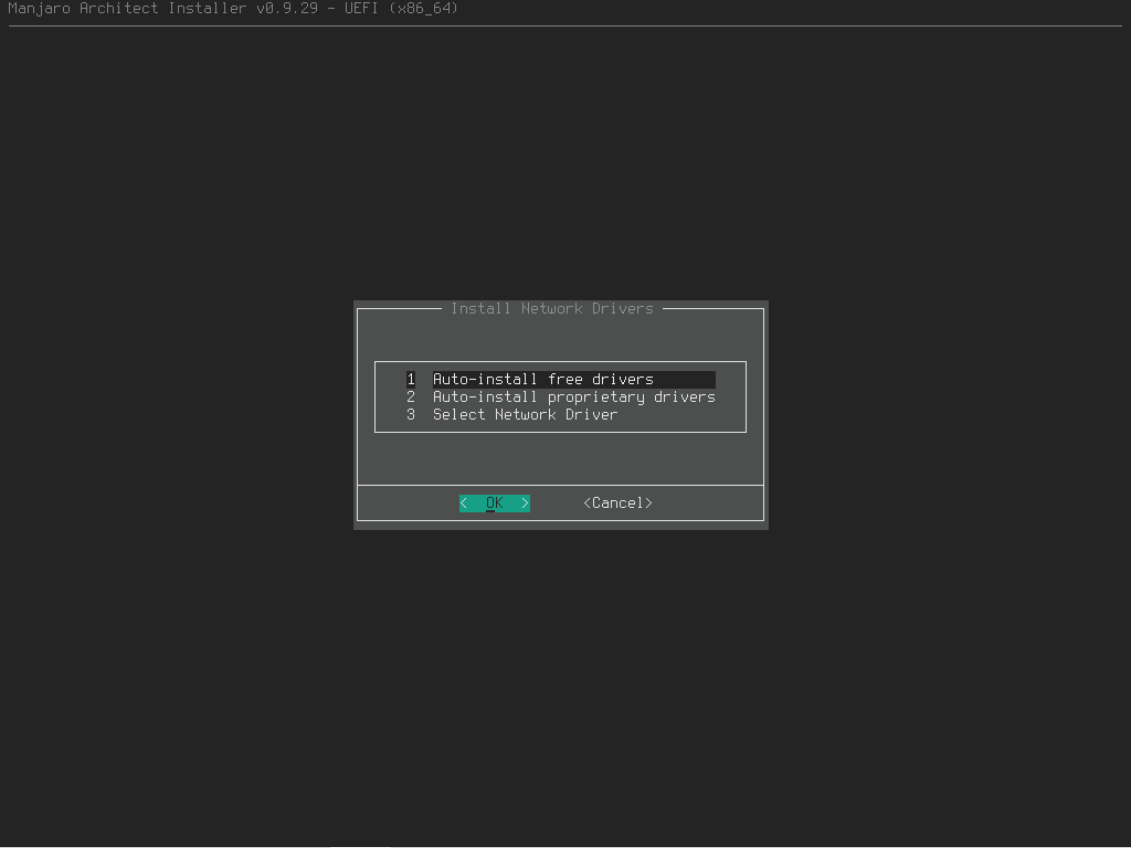Click the number 1 hotkey tag

[x=410, y=379]
